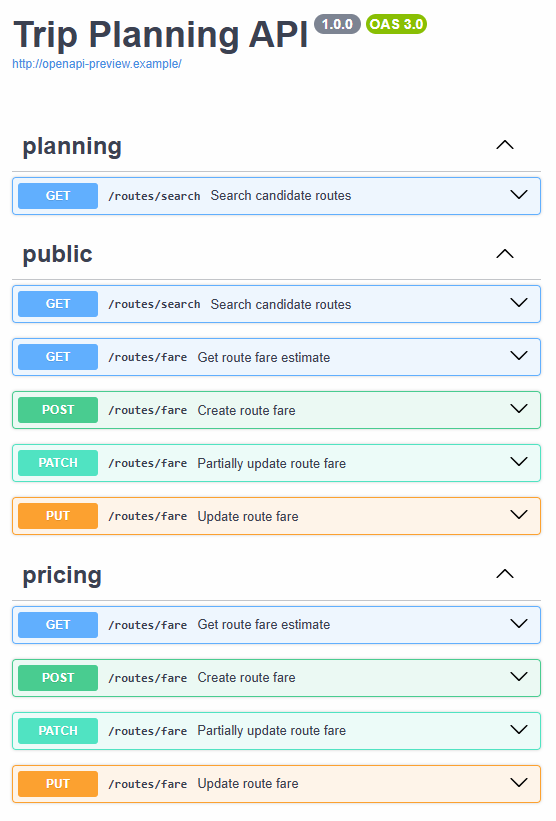Expand planning GET /routes/search row arrow
Viewport: 556px width, 821px height.
(x=519, y=195)
